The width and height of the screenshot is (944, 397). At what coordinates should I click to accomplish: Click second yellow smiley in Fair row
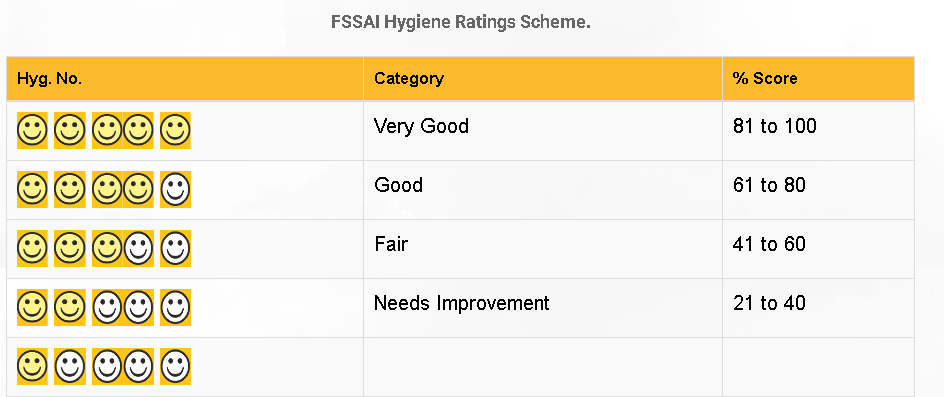(69, 248)
